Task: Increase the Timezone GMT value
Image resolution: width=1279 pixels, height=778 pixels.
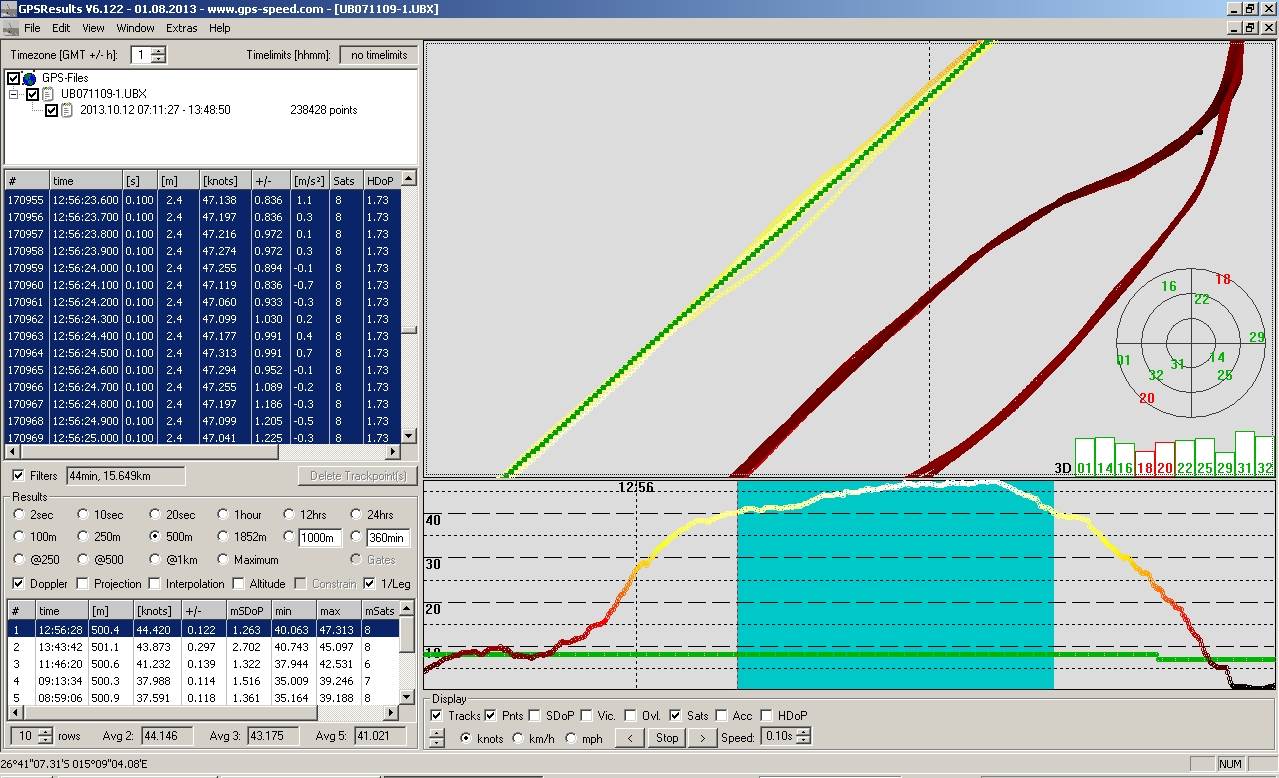Action: tap(159, 51)
